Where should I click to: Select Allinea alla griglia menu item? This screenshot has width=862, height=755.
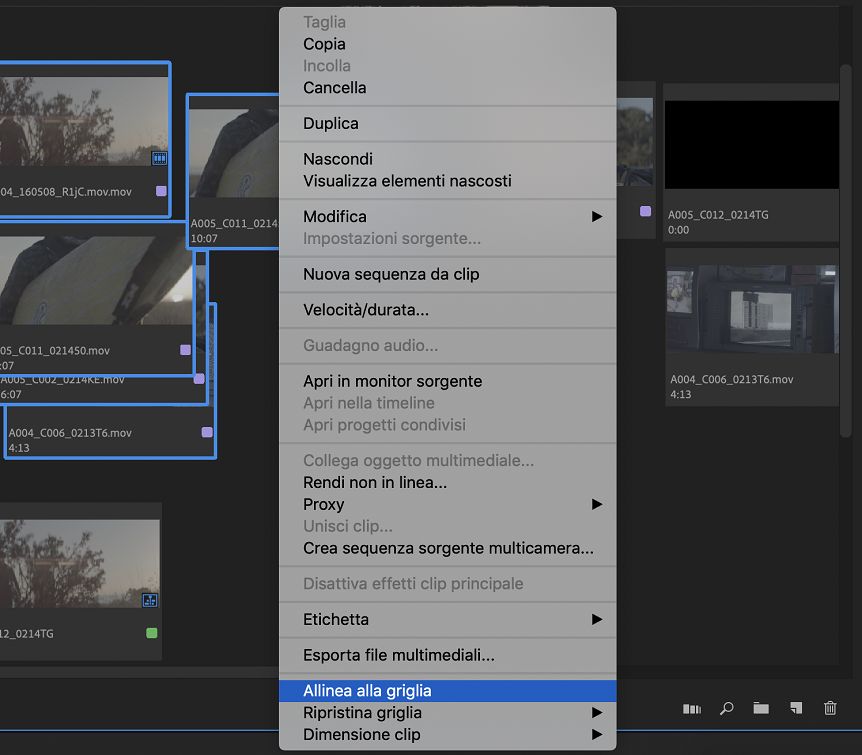(367, 691)
